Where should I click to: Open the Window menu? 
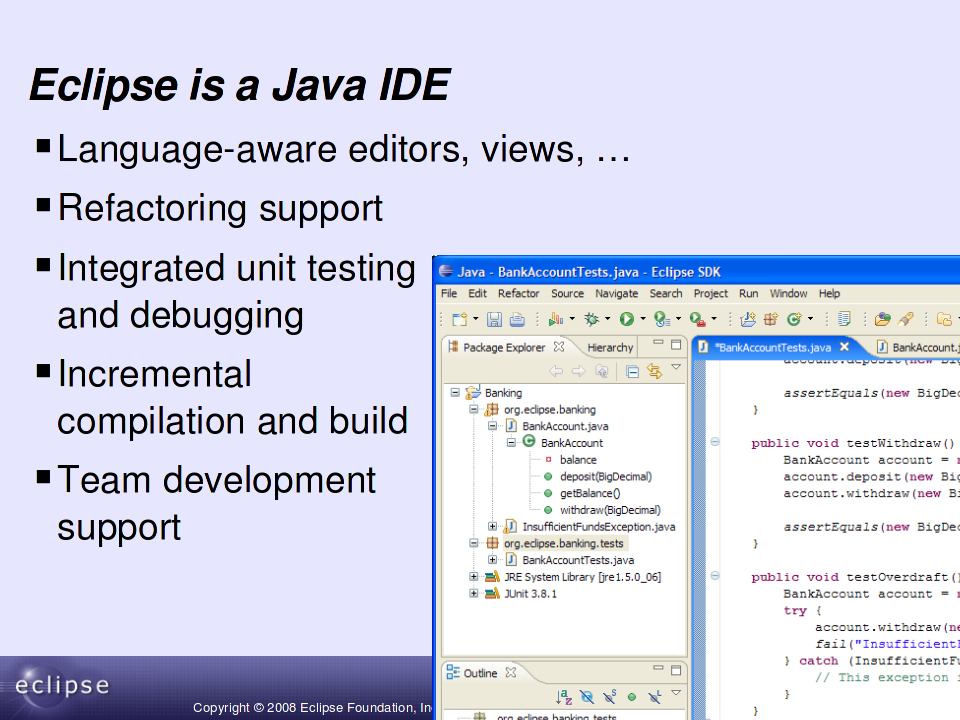click(x=789, y=294)
